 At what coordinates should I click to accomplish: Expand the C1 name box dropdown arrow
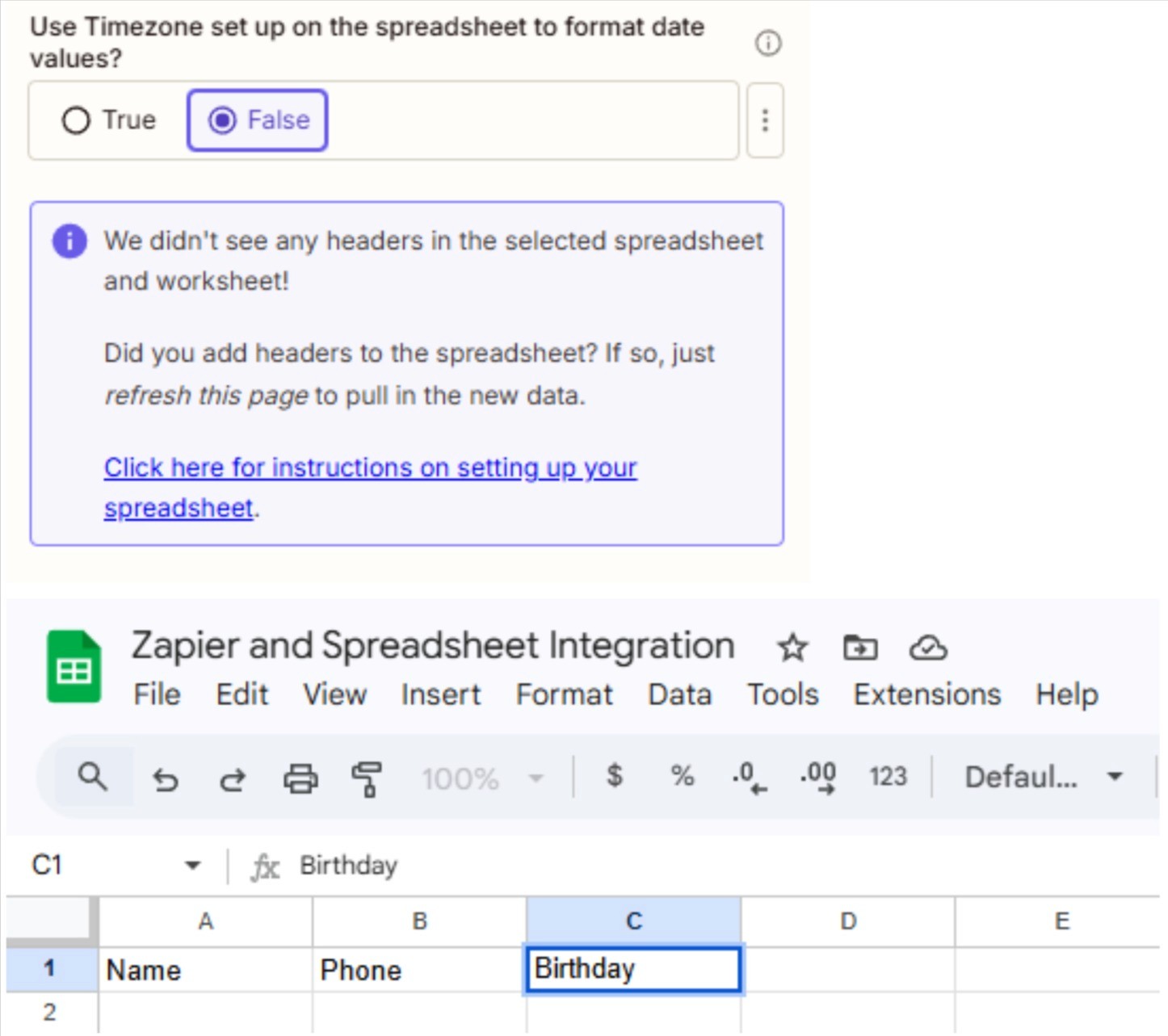pyautogui.click(x=192, y=866)
